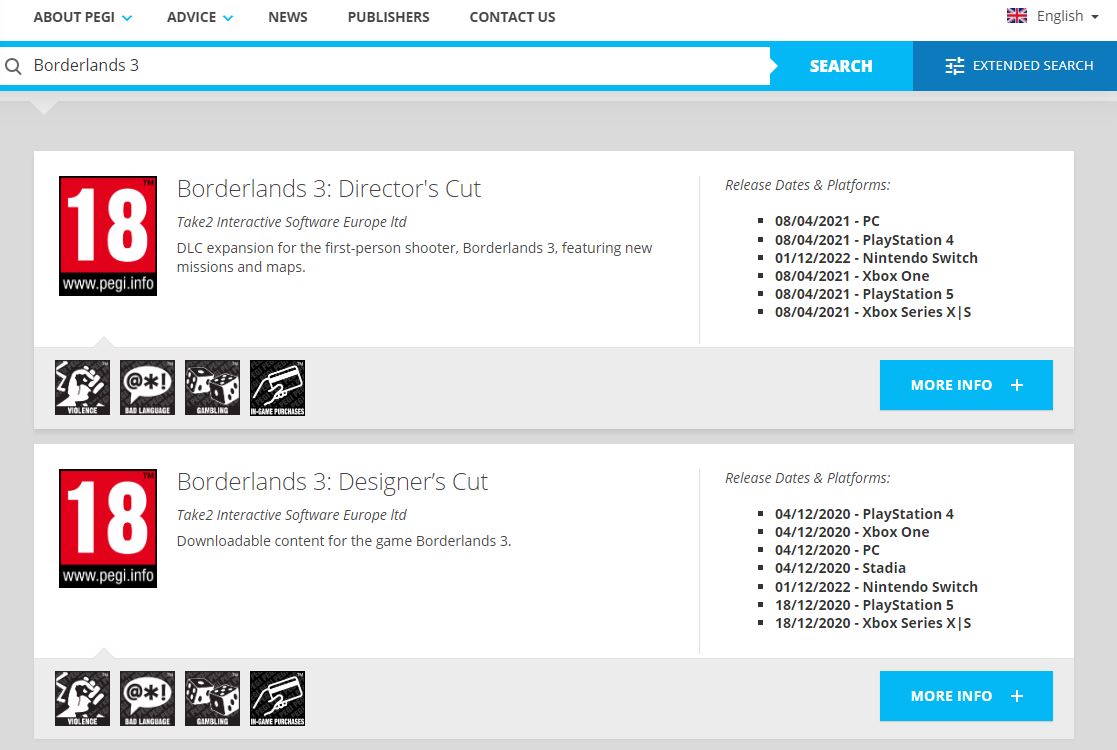Click publisher name under Designer's Cut title

[291, 515]
